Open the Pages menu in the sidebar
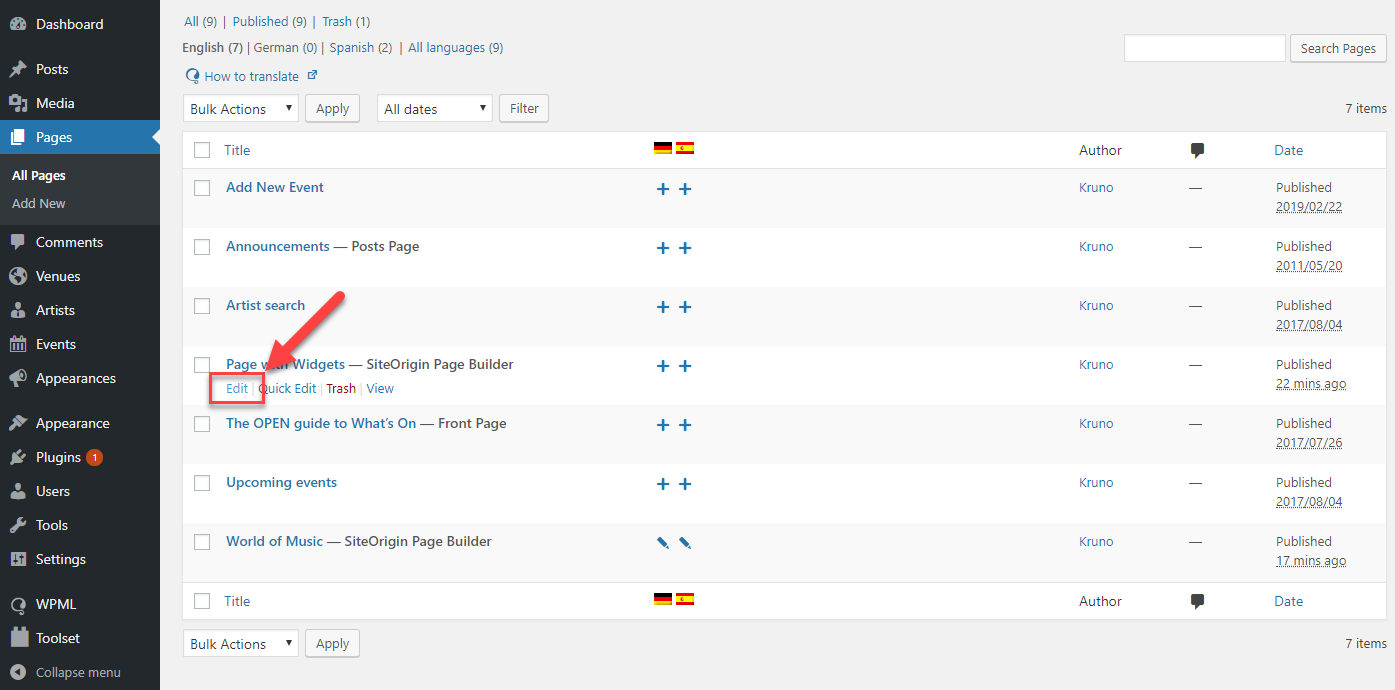The height and width of the screenshot is (690, 1395). (x=80, y=137)
